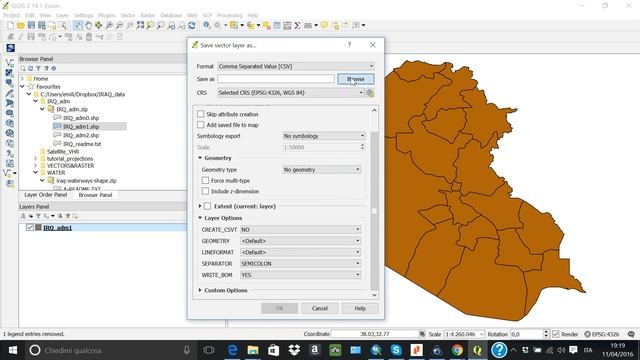This screenshot has height=360, width=640.
Task: Open the Symbology export dropdown
Action: 324,136
